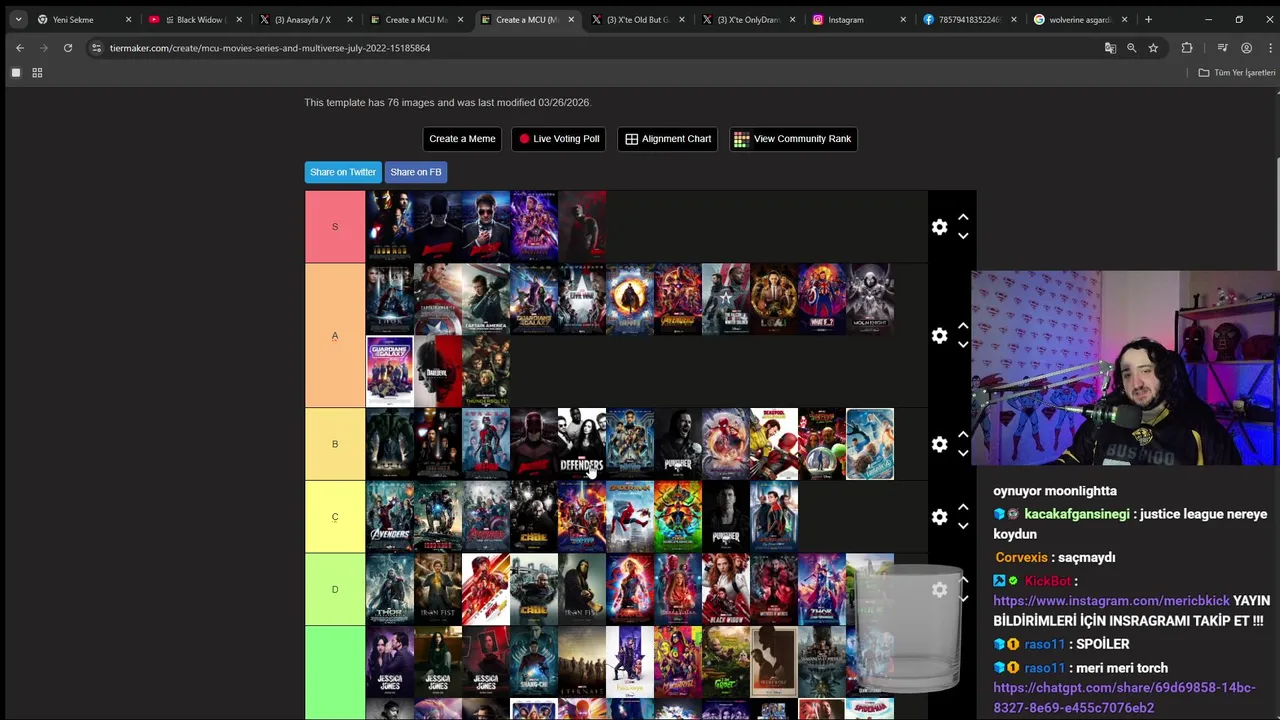Switch to the Anasayfa / X tab

click(x=305, y=19)
